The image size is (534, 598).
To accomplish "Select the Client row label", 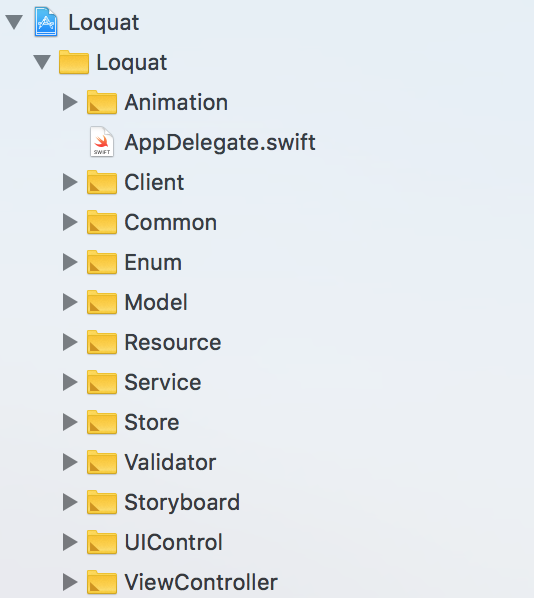I will tap(154, 182).
